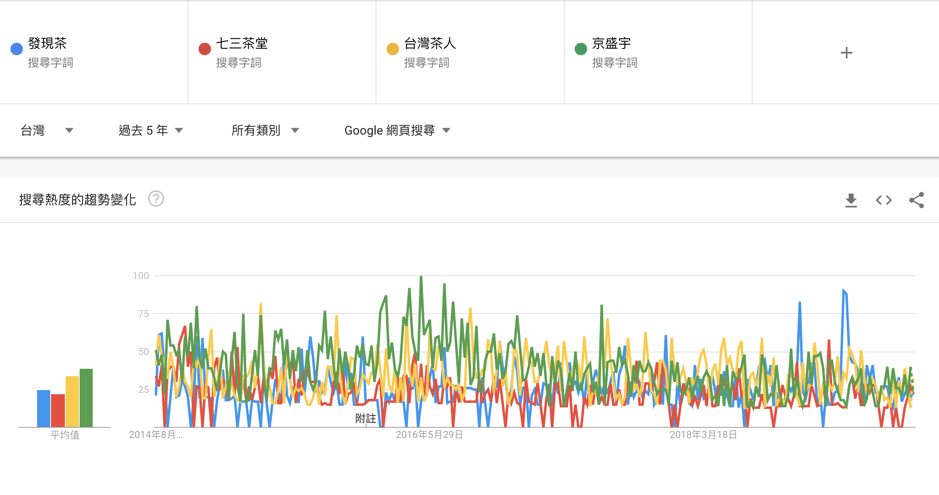
Task: Open help tooltip beside 搜尋熱度的趨勢變化
Action: pos(156,199)
